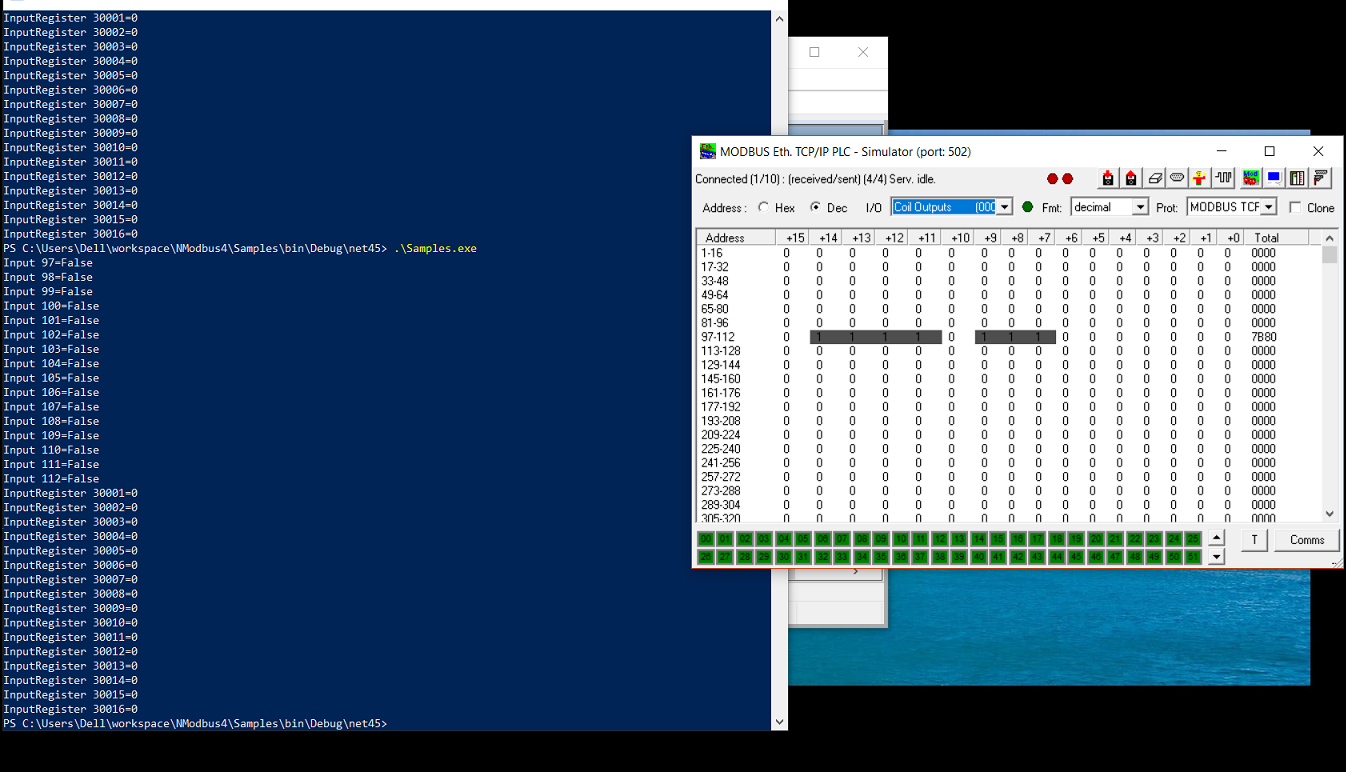Open port settings via the serial connector icon
Screen dimensions: 1346x772
(x=1177, y=177)
